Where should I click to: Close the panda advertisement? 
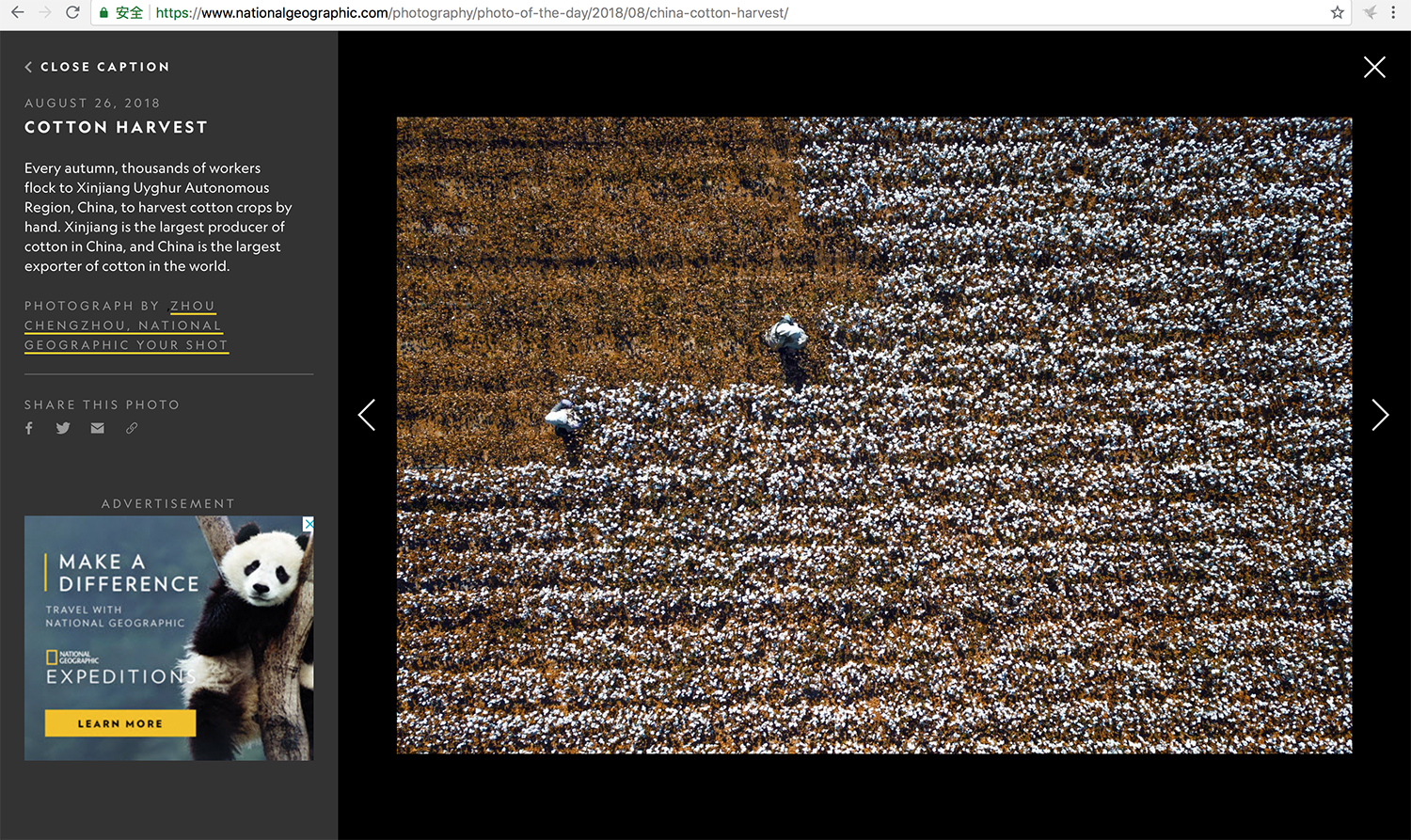pos(308,523)
